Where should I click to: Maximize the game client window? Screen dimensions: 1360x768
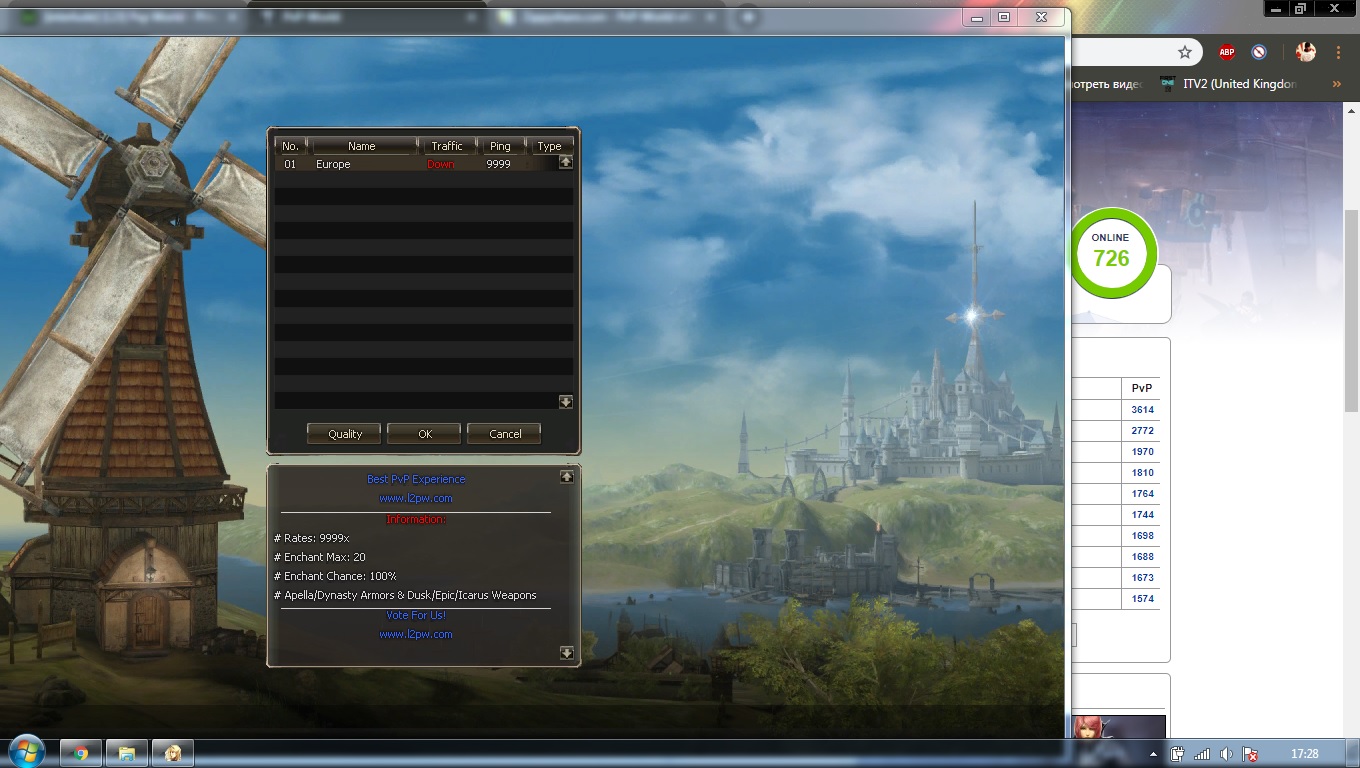(x=1004, y=17)
